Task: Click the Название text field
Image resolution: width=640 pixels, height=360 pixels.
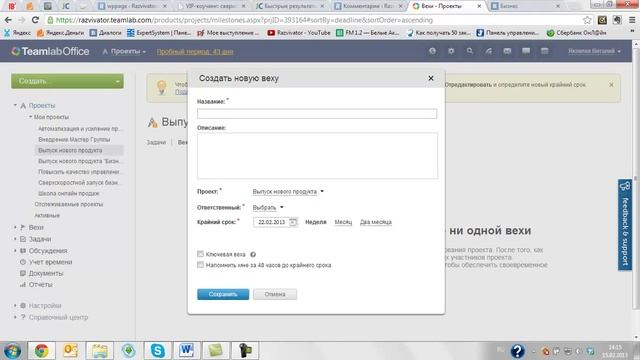Action: [317, 113]
